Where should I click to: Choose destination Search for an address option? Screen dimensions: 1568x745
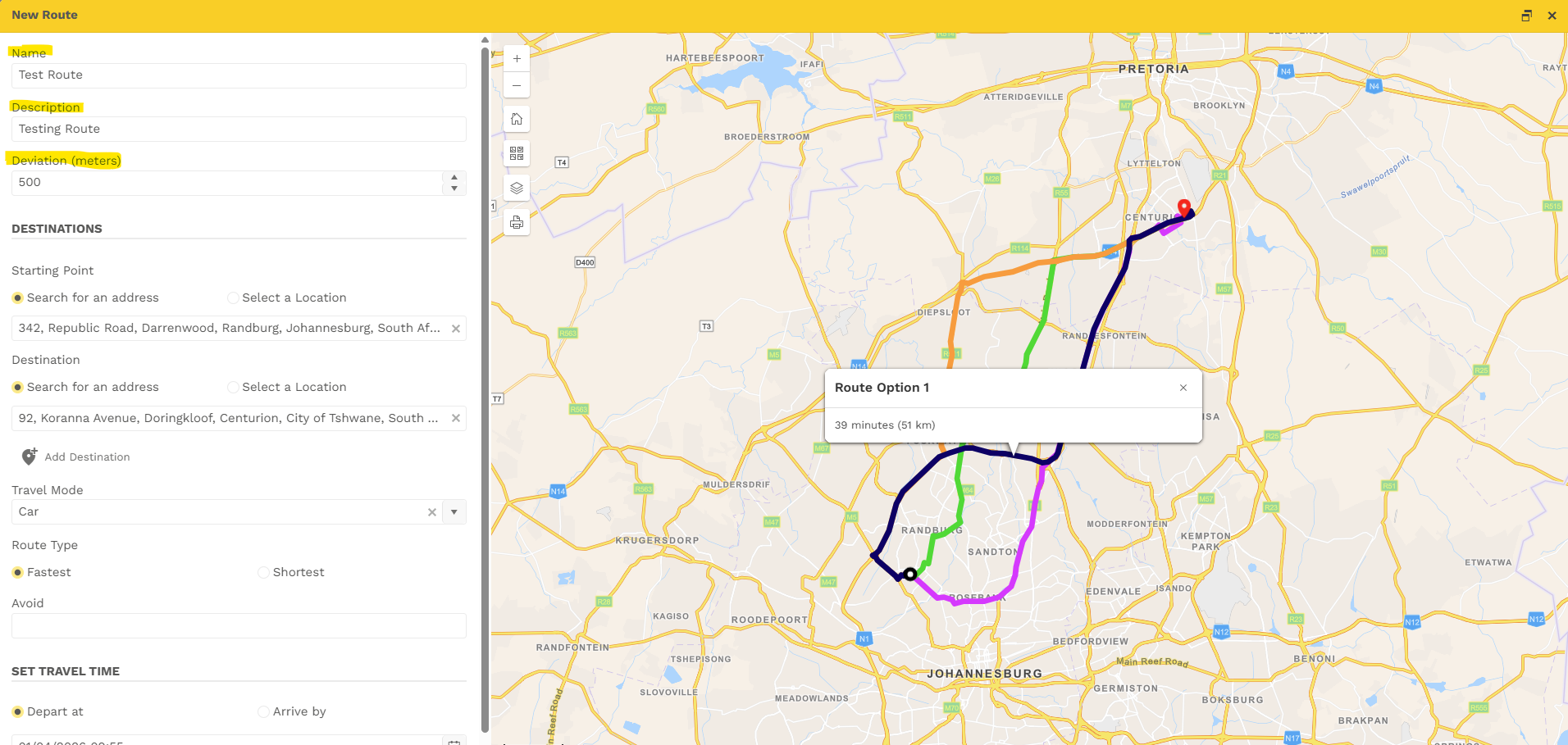pos(17,387)
